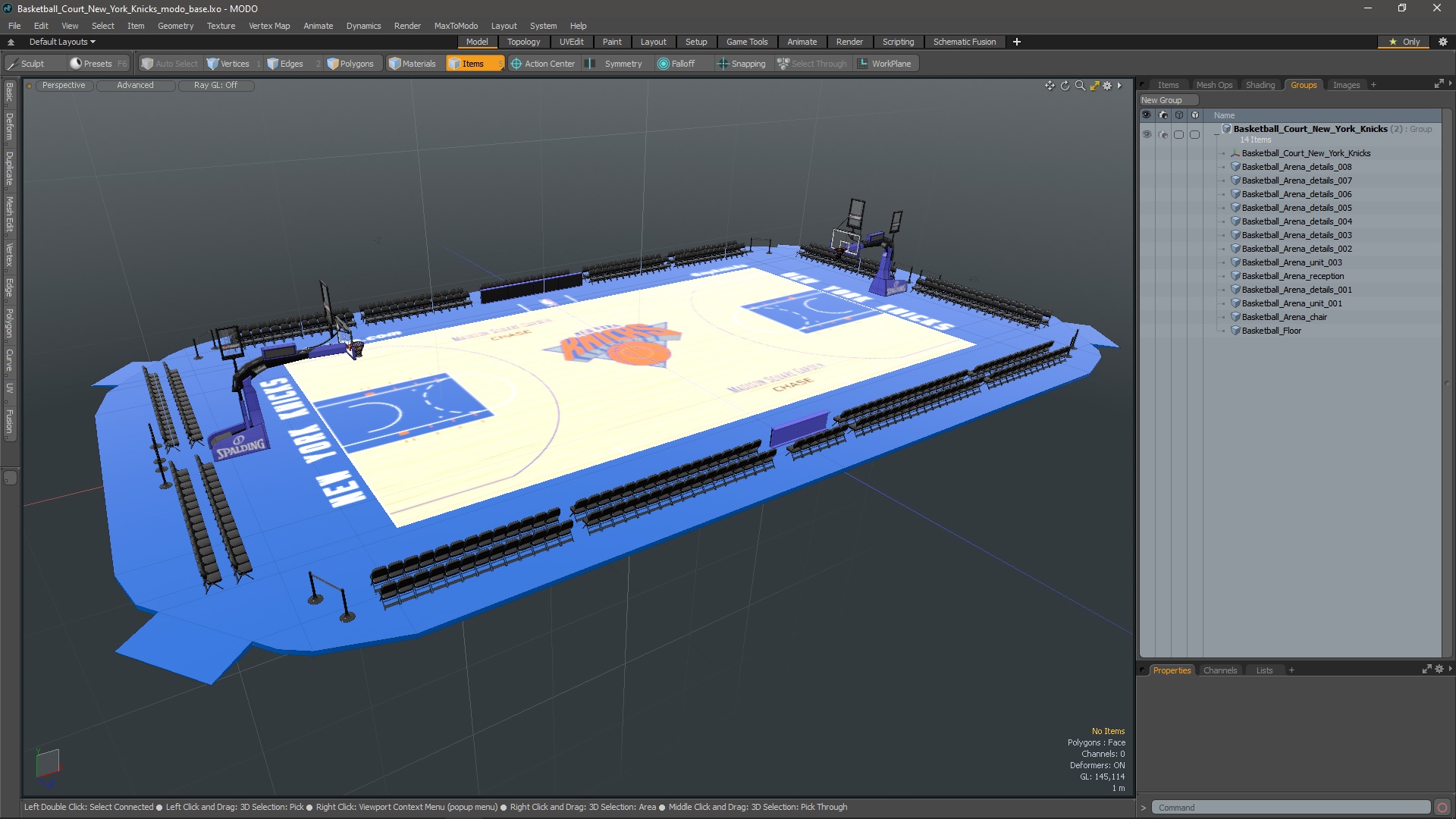Open the Presets browser
The width and height of the screenshot is (1456, 819).
(x=98, y=64)
